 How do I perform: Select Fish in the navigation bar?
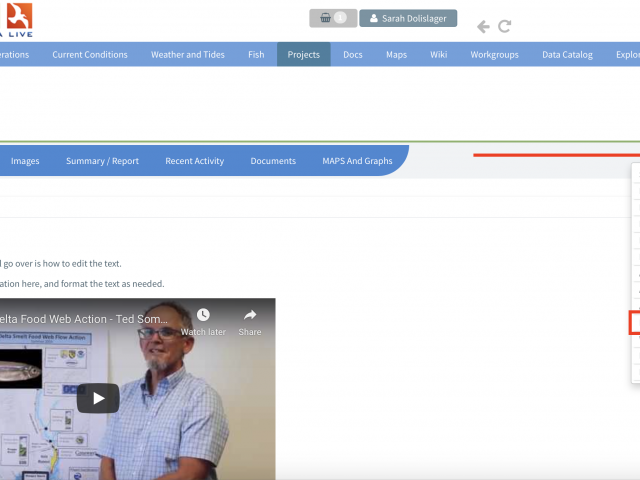[256, 55]
